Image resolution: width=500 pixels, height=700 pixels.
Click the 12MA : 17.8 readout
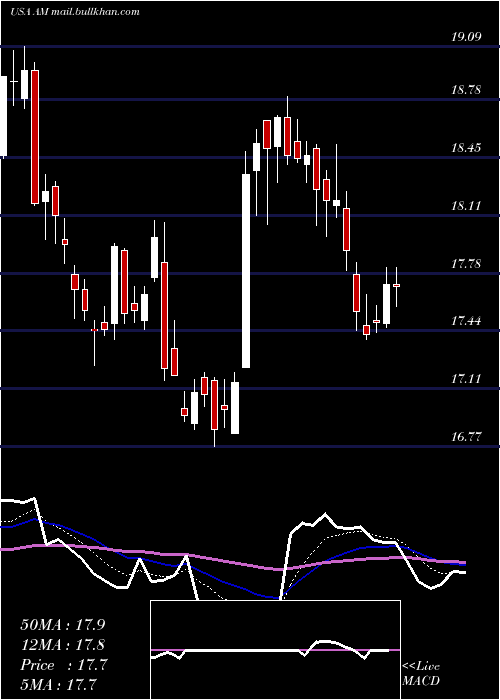click(x=63, y=645)
